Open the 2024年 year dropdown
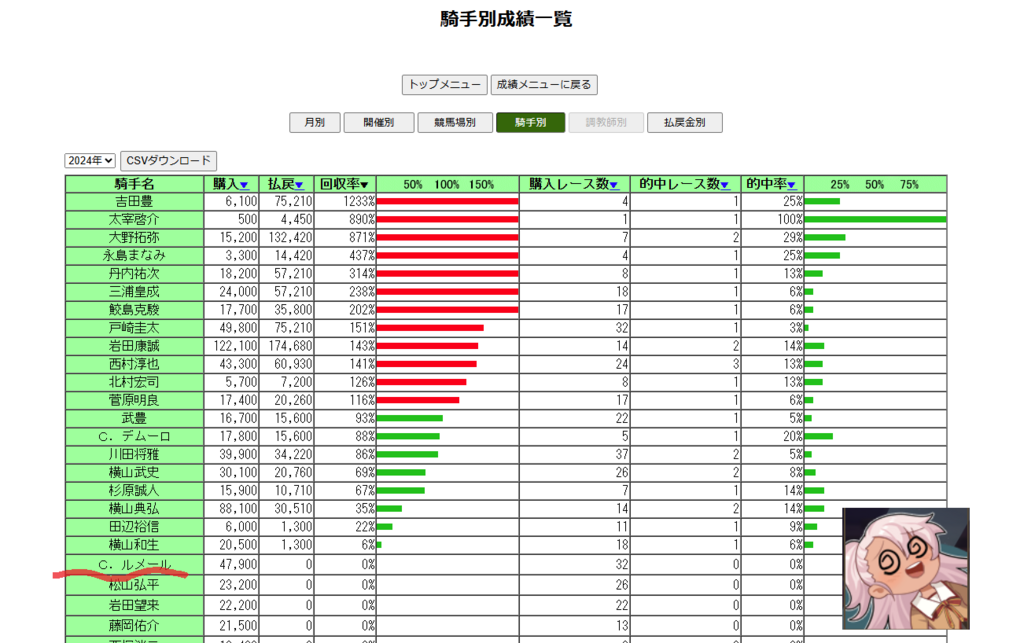Image resolution: width=1024 pixels, height=643 pixels. click(90, 161)
